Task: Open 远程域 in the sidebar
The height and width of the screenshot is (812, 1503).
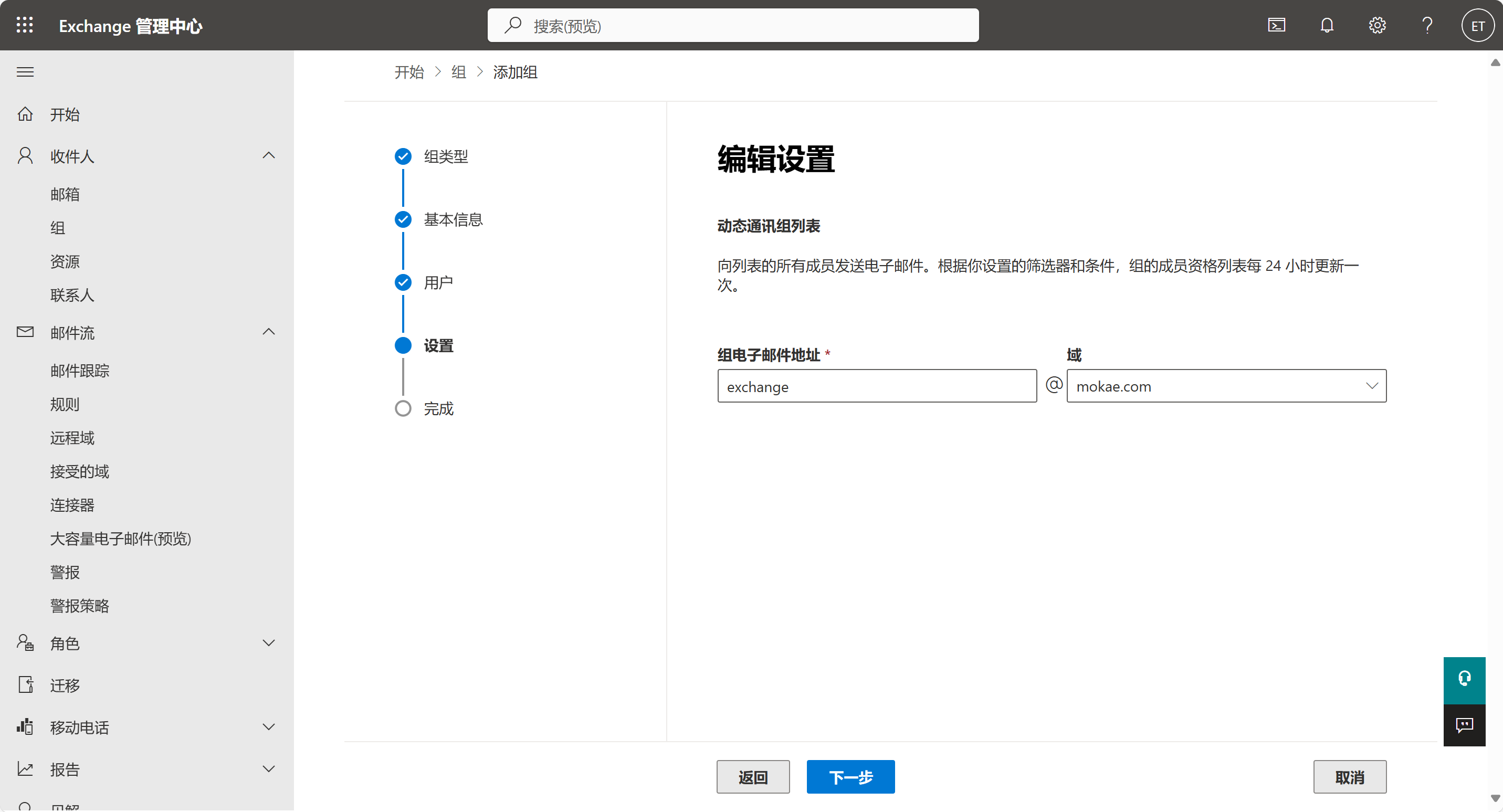Action: [72, 438]
